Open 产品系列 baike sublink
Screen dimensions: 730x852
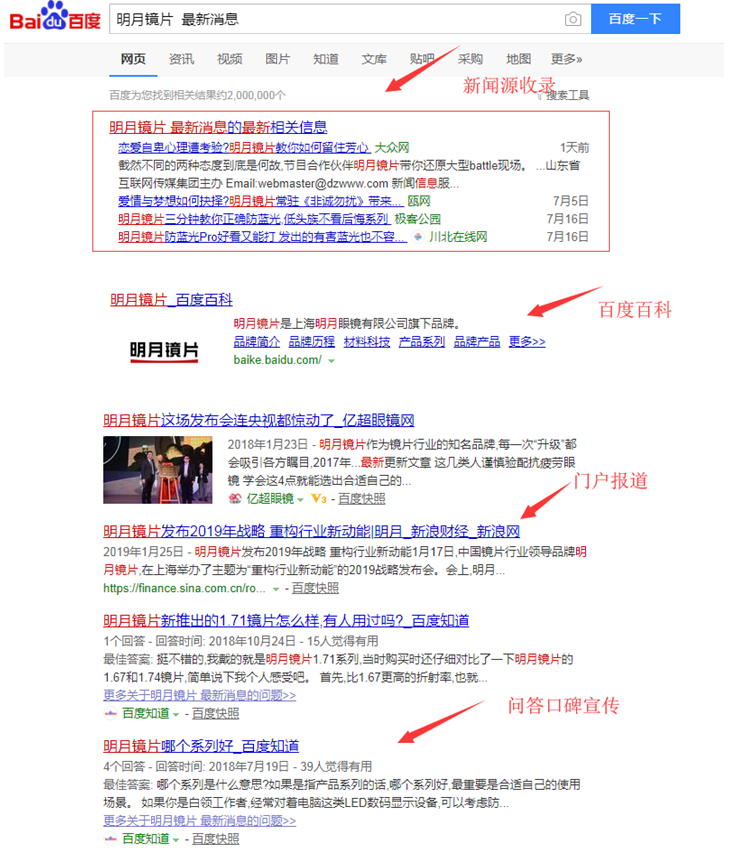click(x=422, y=342)
